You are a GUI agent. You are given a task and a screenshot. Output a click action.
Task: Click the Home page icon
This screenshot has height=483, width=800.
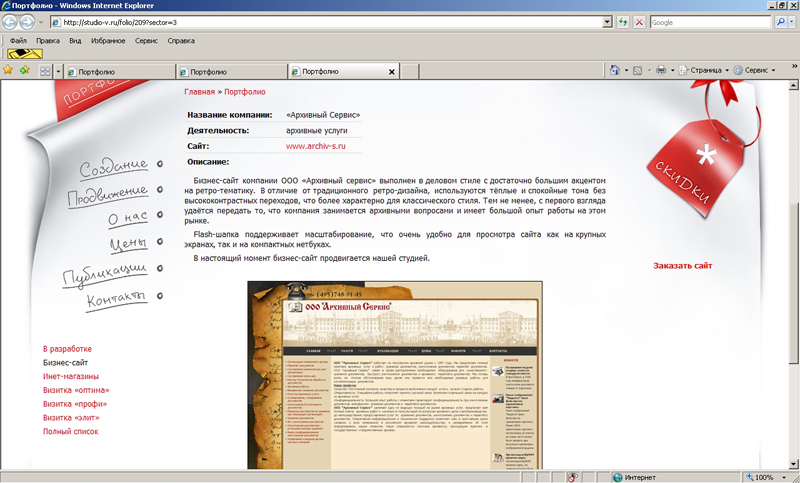pos(615,70)
